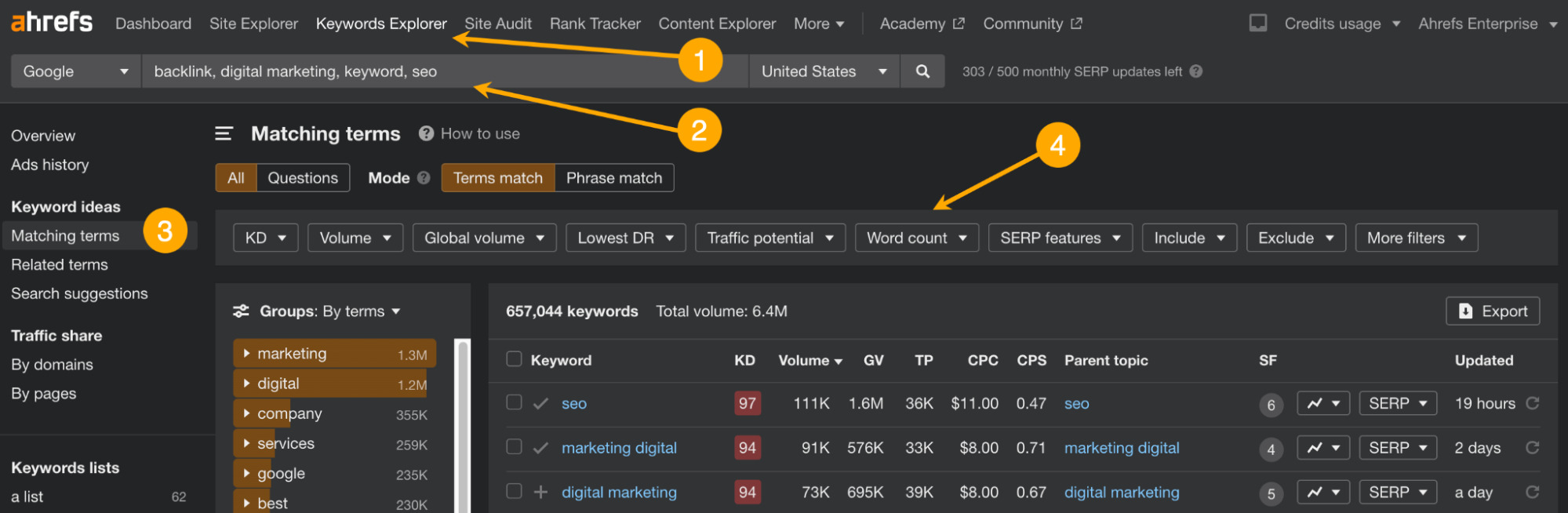1568x513 pixels.
Task: Open Site Audit in the top navigation
Action: (498, 24)
